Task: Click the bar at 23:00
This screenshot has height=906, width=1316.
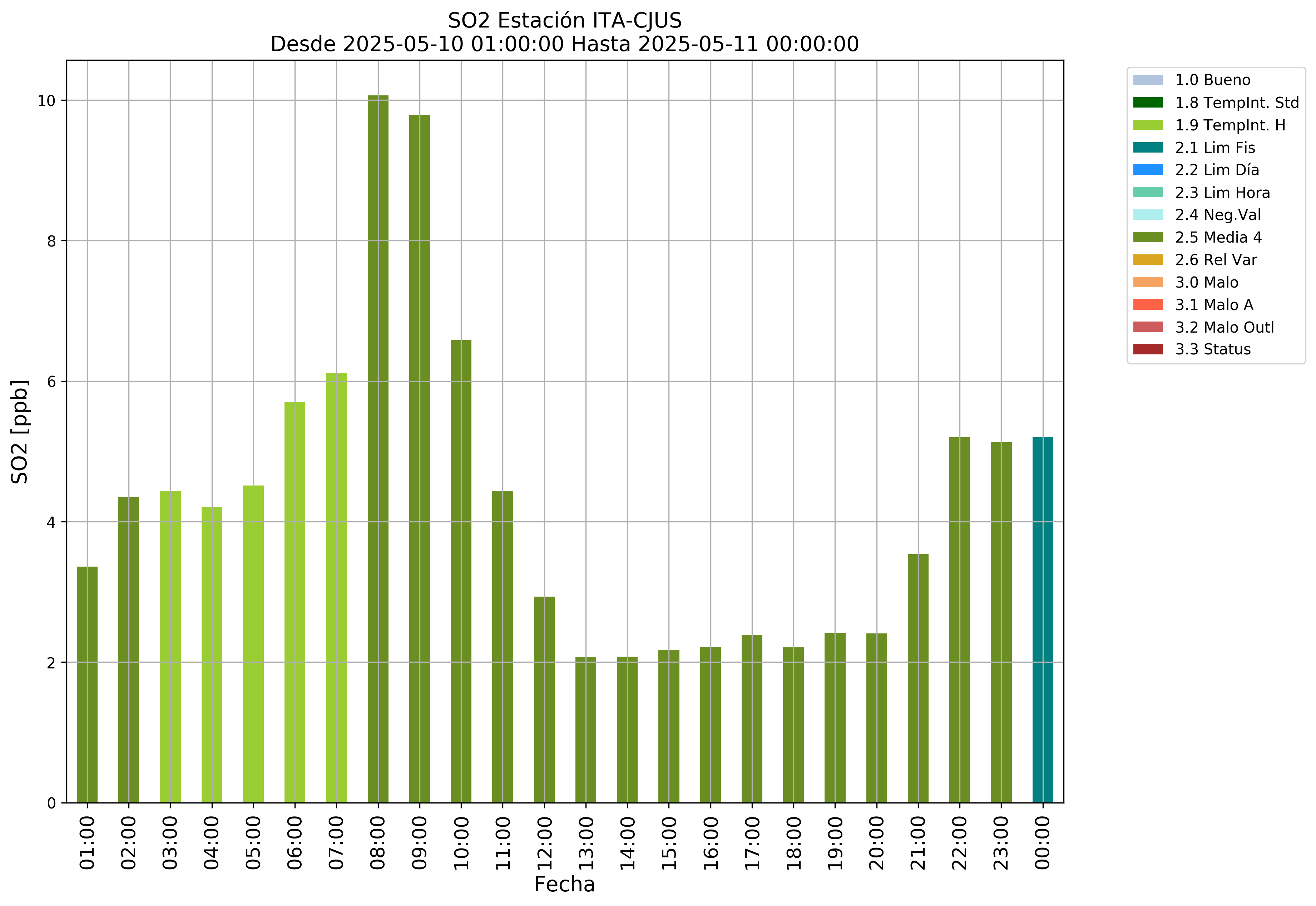Action: (x=1001, y=622)
